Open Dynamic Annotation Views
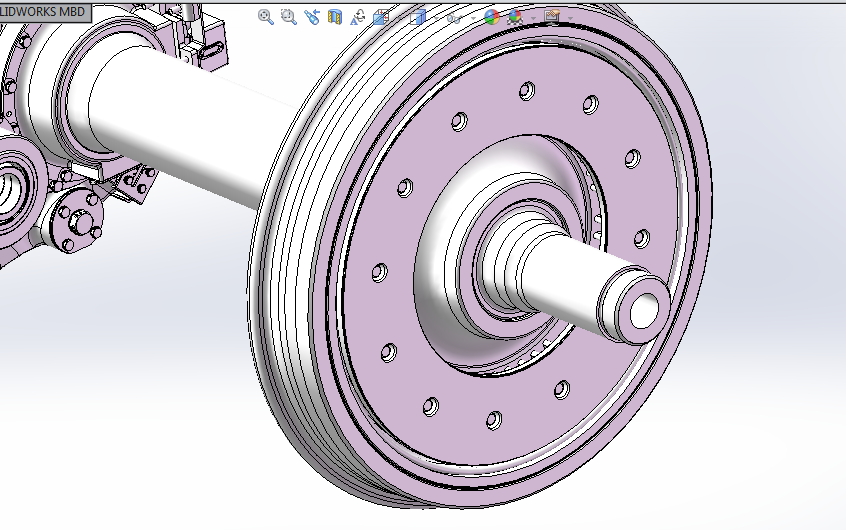Screen dimensions: 846x530 pyautogui.click(x=358, y=17)
